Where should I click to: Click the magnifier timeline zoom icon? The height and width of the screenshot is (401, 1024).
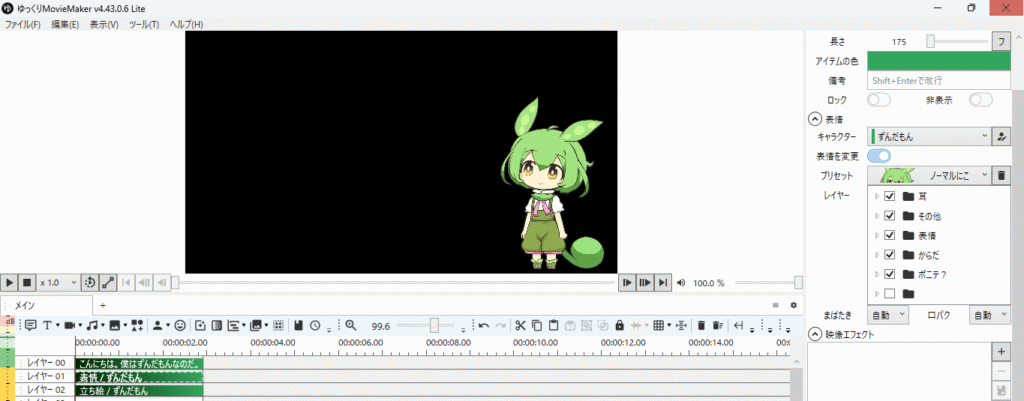click(x=351, y=325)
